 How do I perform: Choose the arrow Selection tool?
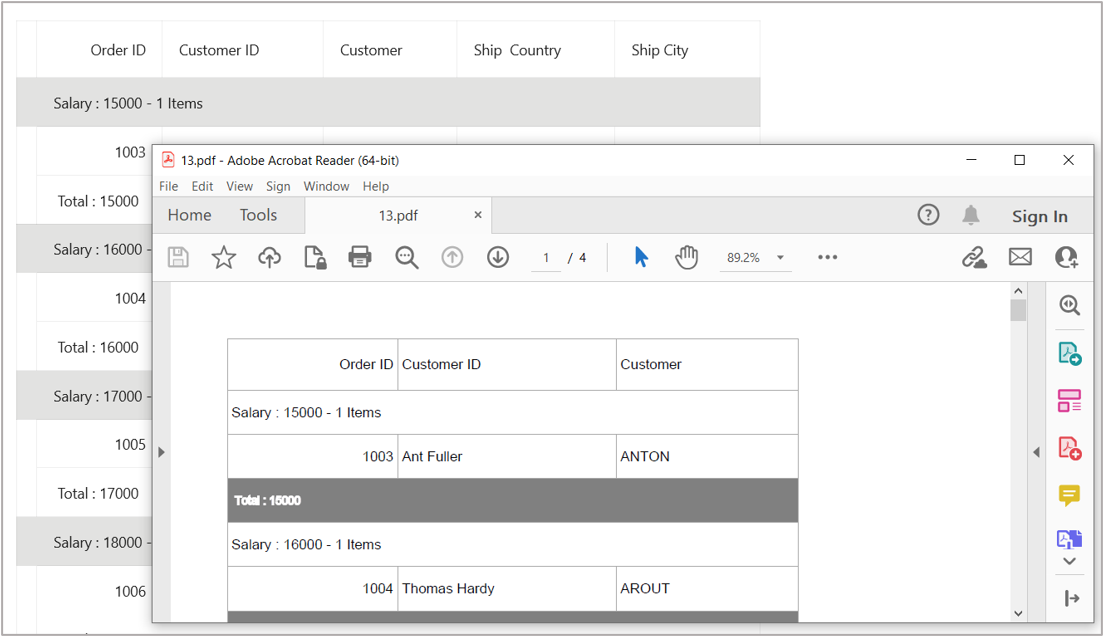641,257
